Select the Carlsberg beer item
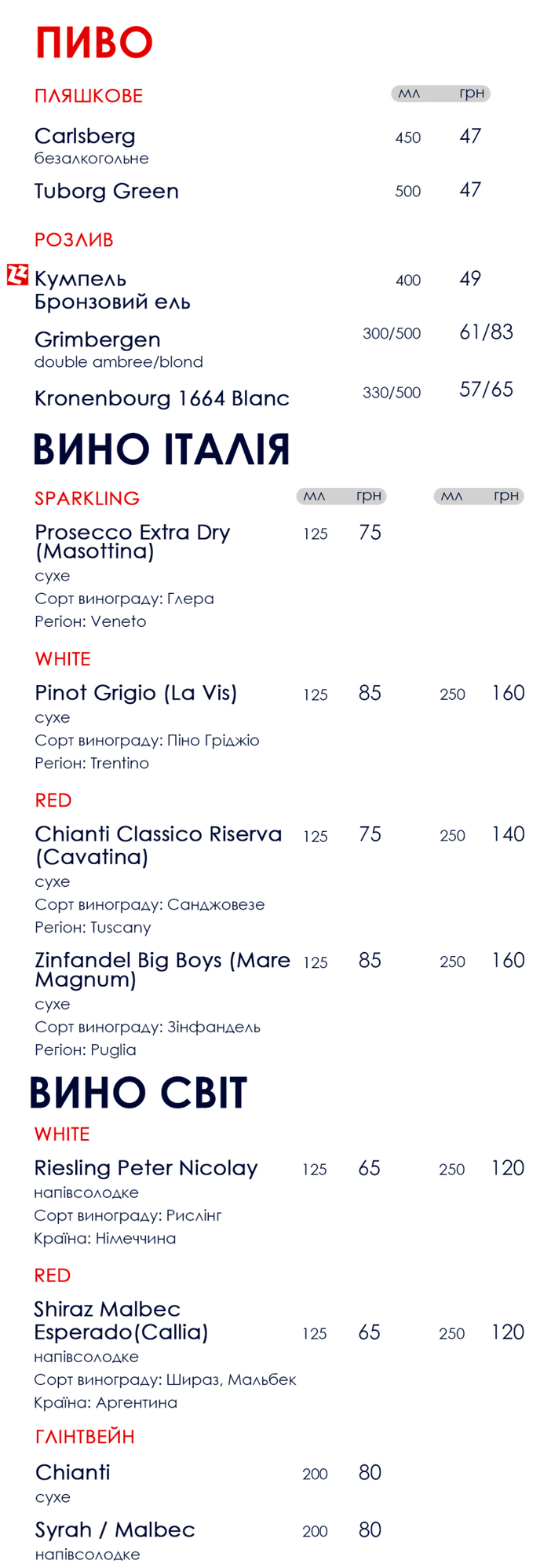Image resolution: width=551 pixels, height=1568 pixels. [85, 136]
